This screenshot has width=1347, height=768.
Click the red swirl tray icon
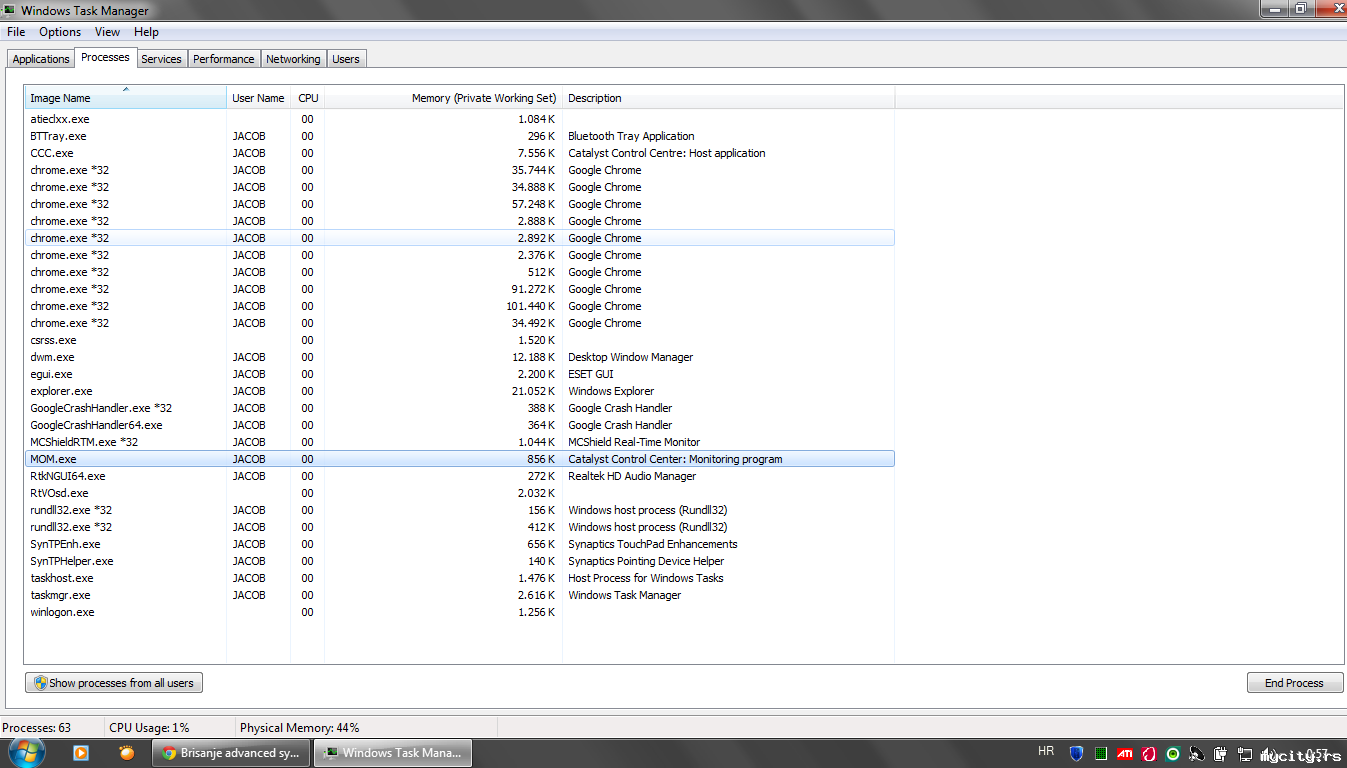click(x=1149, y=753)
